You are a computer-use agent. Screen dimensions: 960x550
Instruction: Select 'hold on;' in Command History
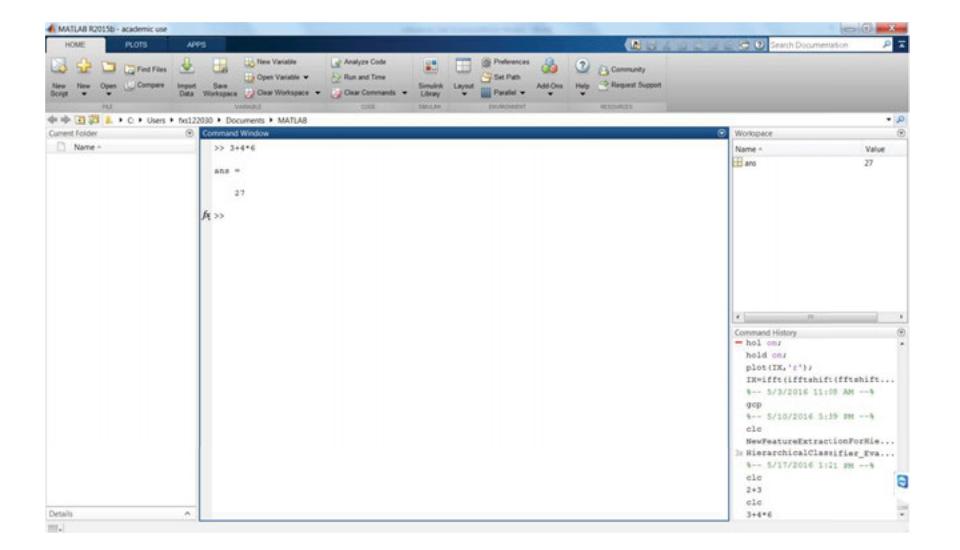pyautogui.click(x=765, y=355)
